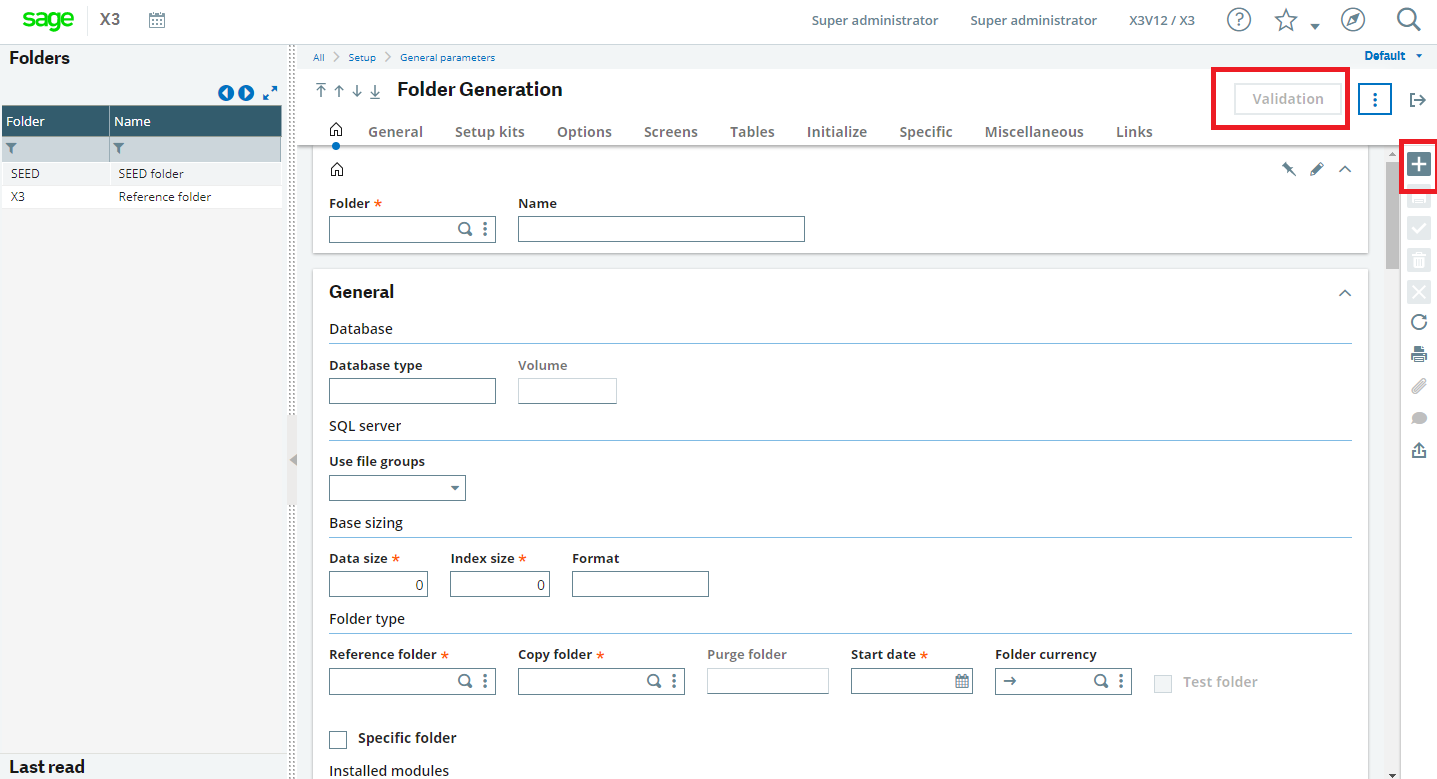Screen dimensions: 1437x779
Task: Jump to top using the top arrow icon
Action: click(x=320, y=90)
